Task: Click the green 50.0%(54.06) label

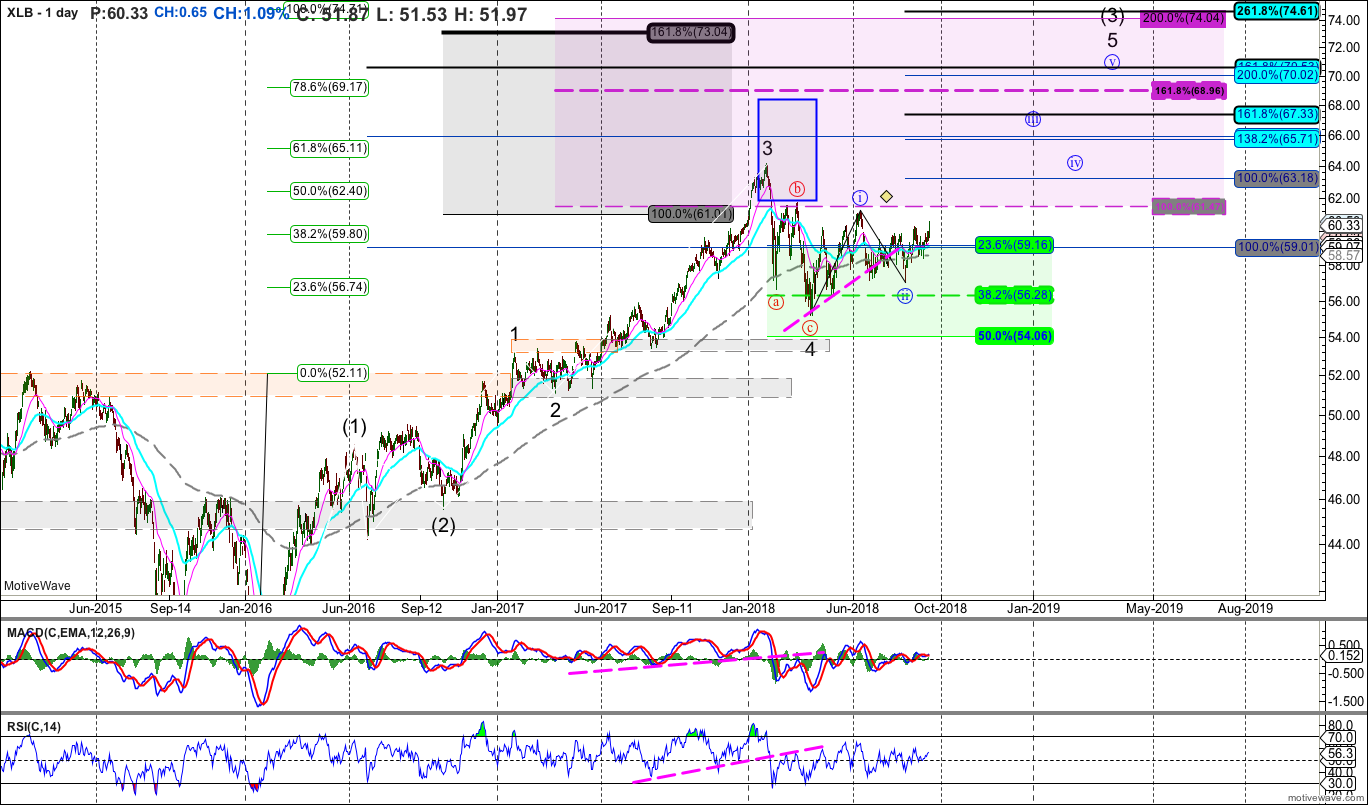Action: pos(1014,337)
